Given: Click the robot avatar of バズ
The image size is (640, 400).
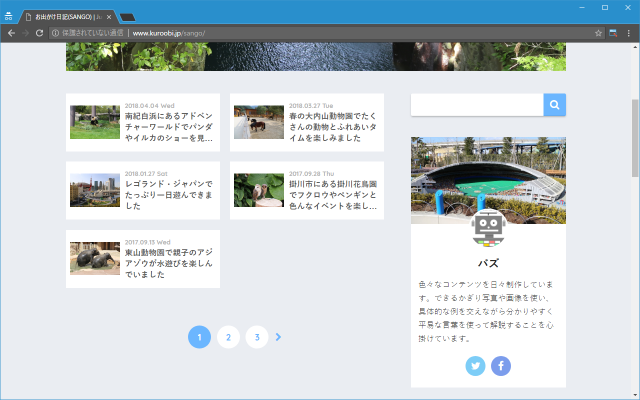Looking at the screenshot, I should click(x=488, y=230).
